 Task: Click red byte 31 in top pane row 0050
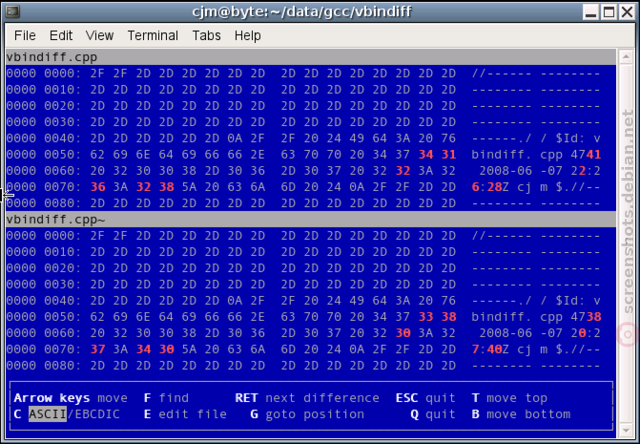click(449, 155)
